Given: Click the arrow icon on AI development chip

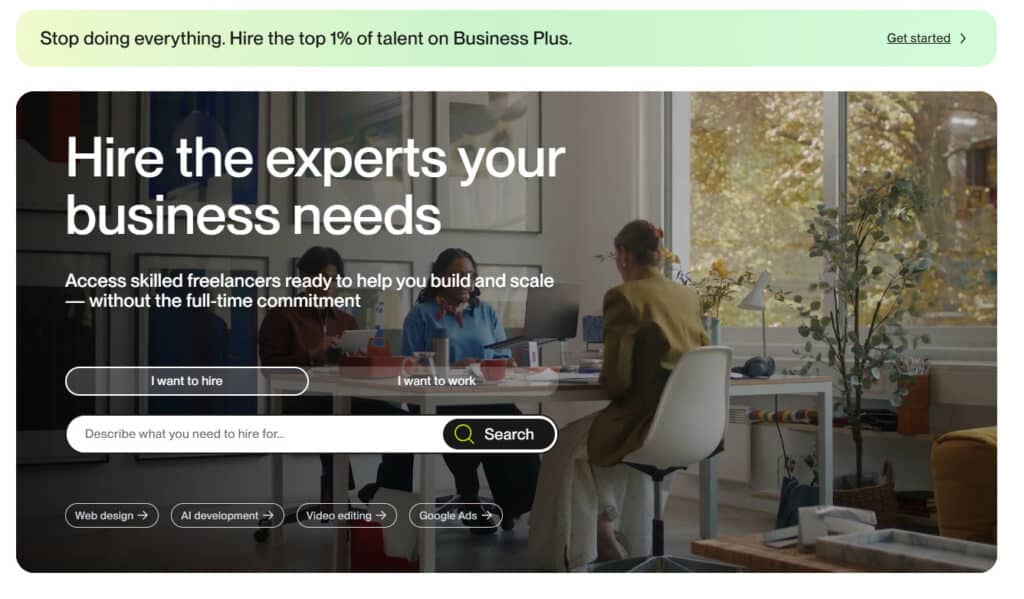Looking at the screenshot, I should click(x=268, y=515).
